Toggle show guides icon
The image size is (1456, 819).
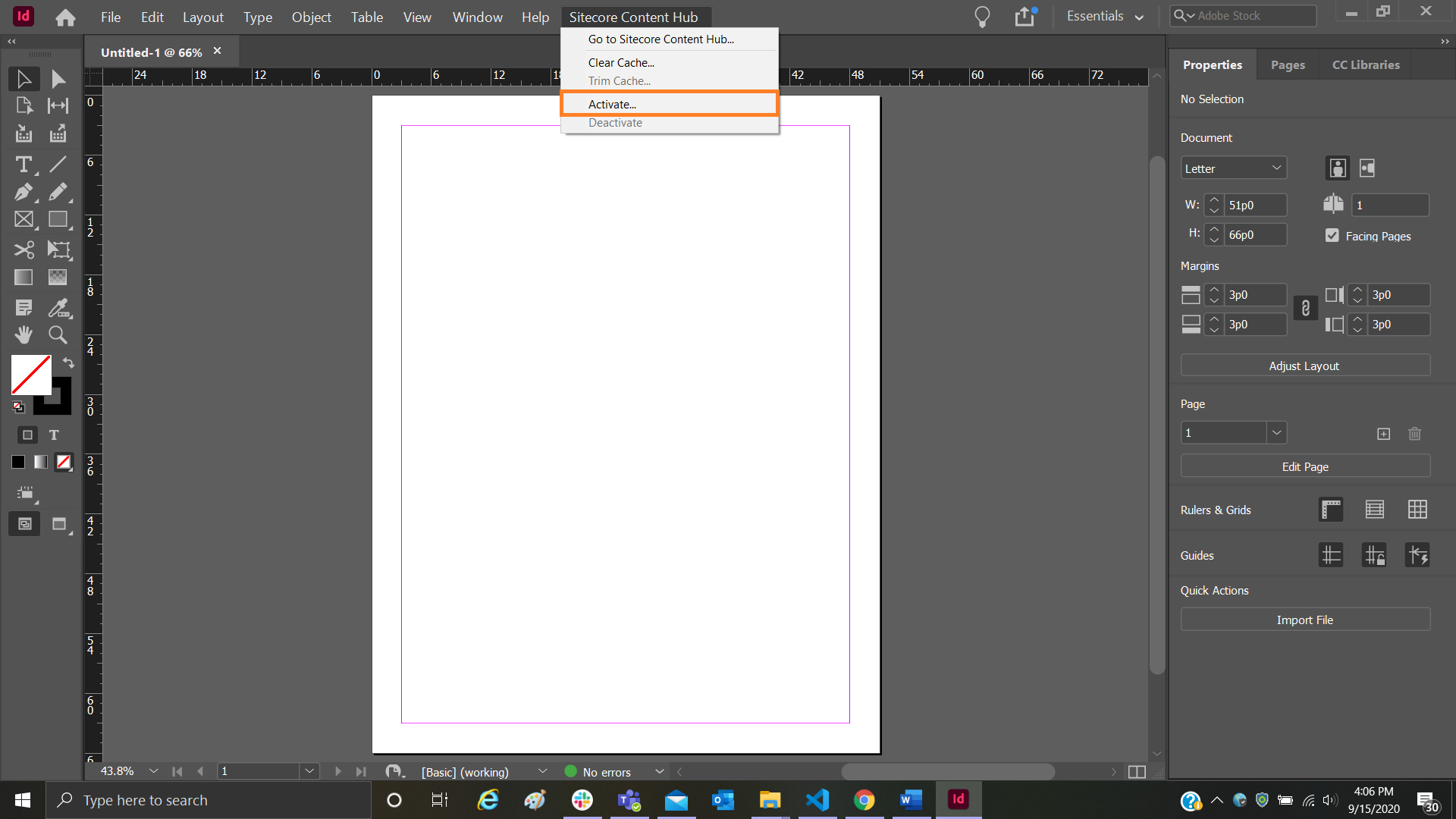[x=1331, y=555]
